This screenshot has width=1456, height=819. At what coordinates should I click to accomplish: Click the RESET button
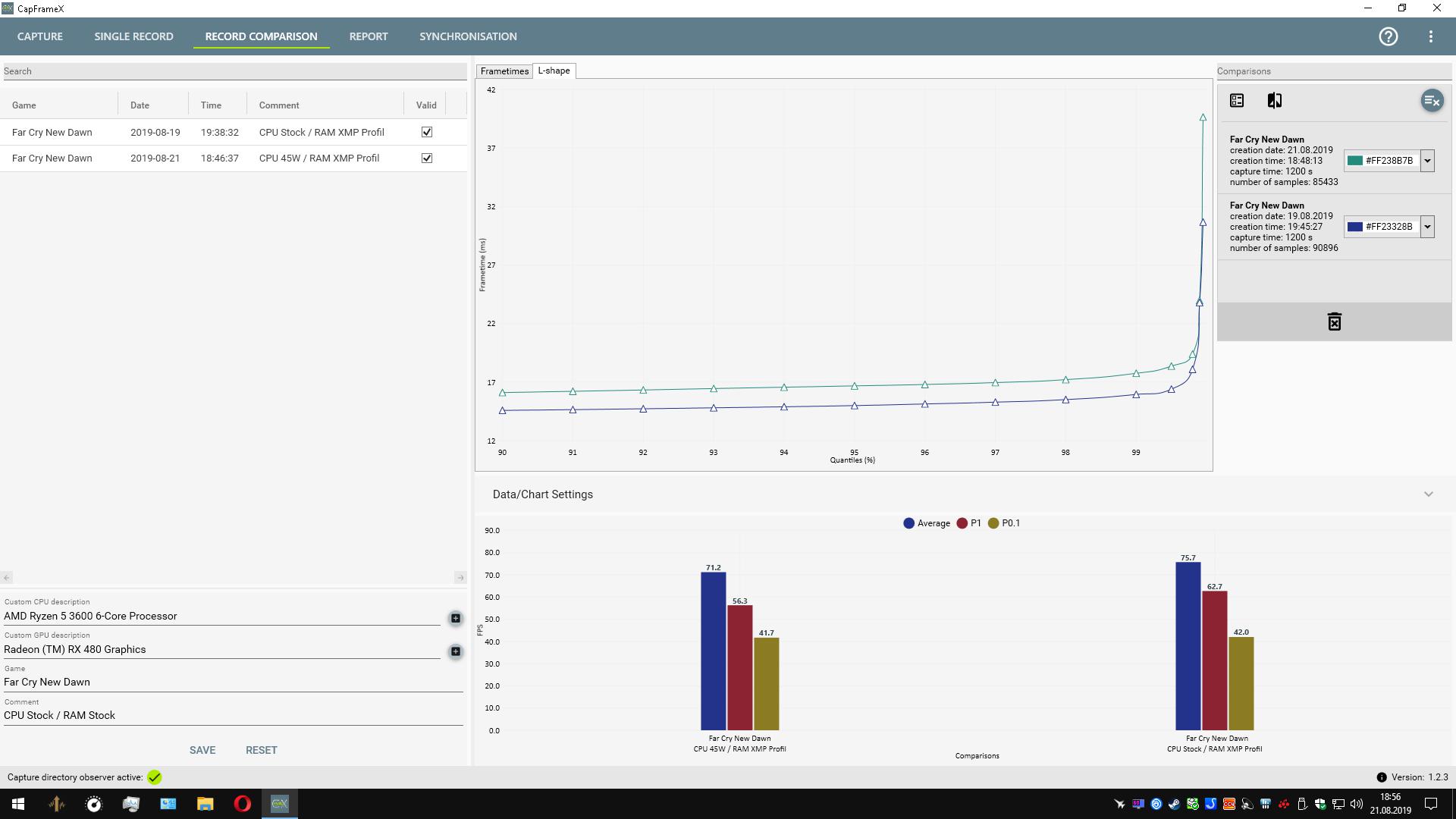(261, 750)
